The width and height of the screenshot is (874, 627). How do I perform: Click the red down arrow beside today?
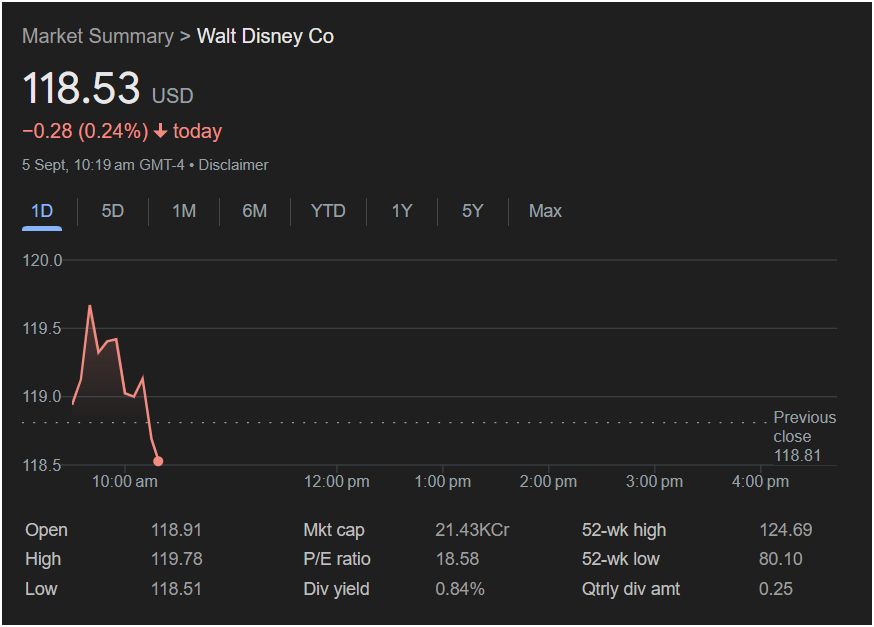161,131
